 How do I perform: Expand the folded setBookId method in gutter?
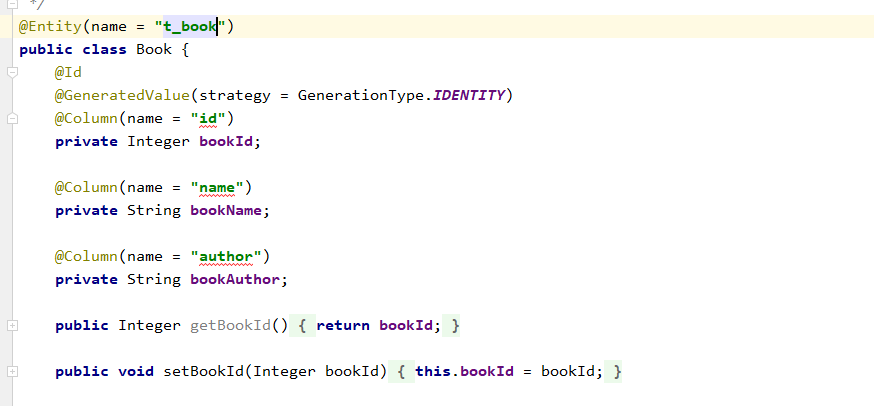tap(11, 371)
